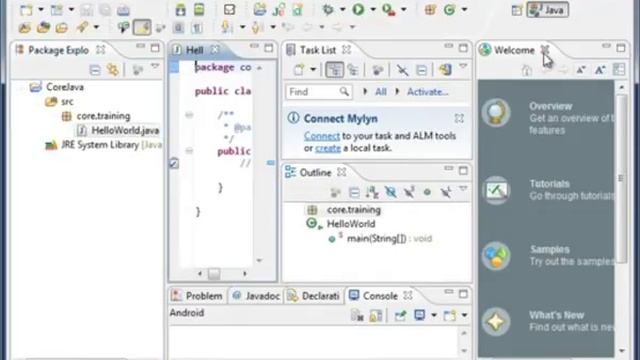640x360 pixels.
Task: Click Home icon in Welcome view
Action: (527, 70)
